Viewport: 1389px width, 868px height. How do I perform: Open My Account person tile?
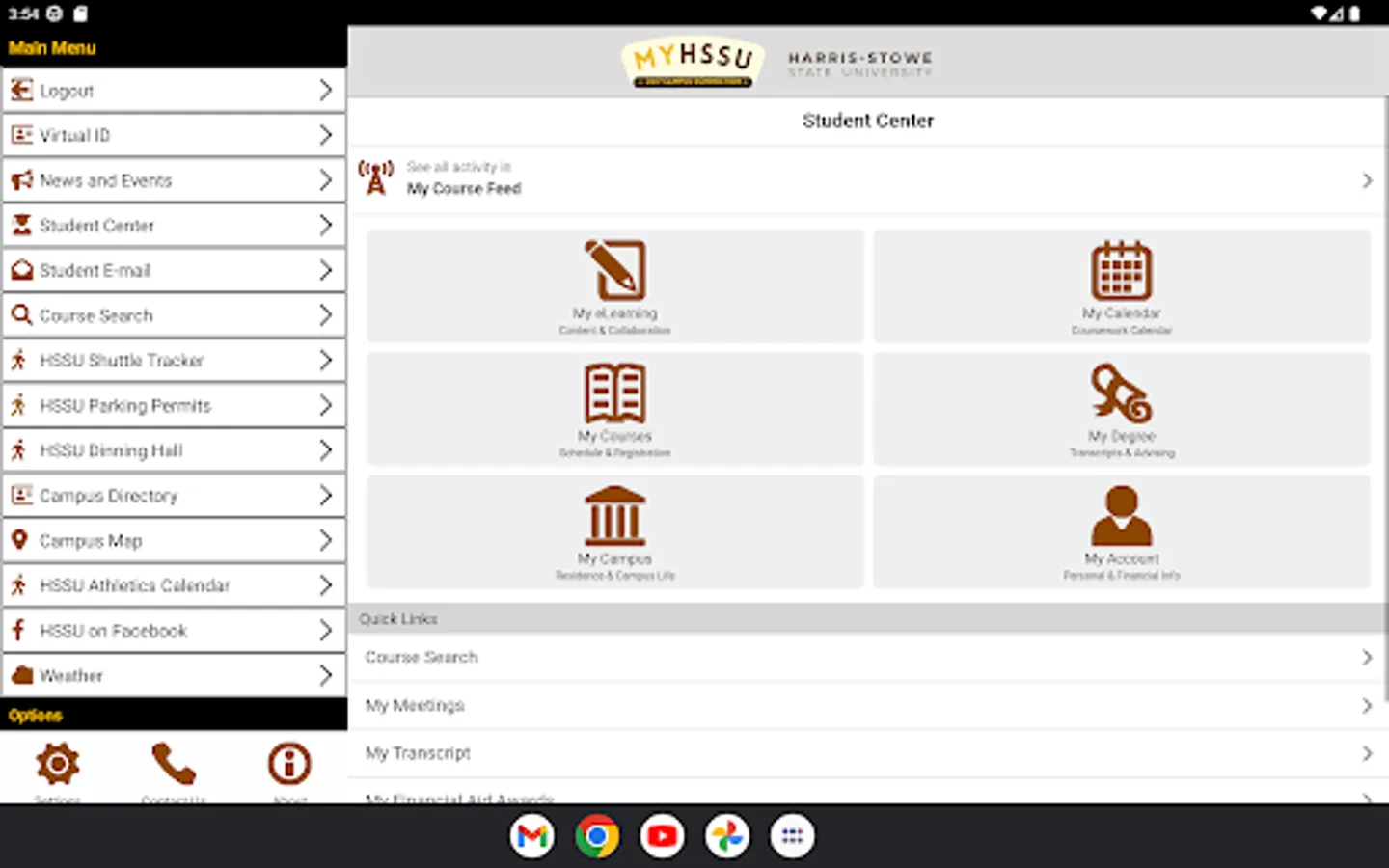(1122, 531)
